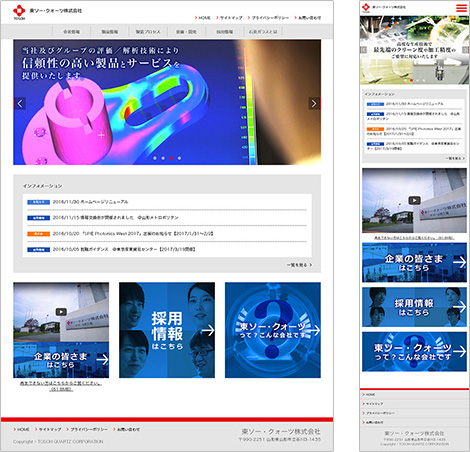
Task: Click video fallback link under mobile video
Action: 414,238
